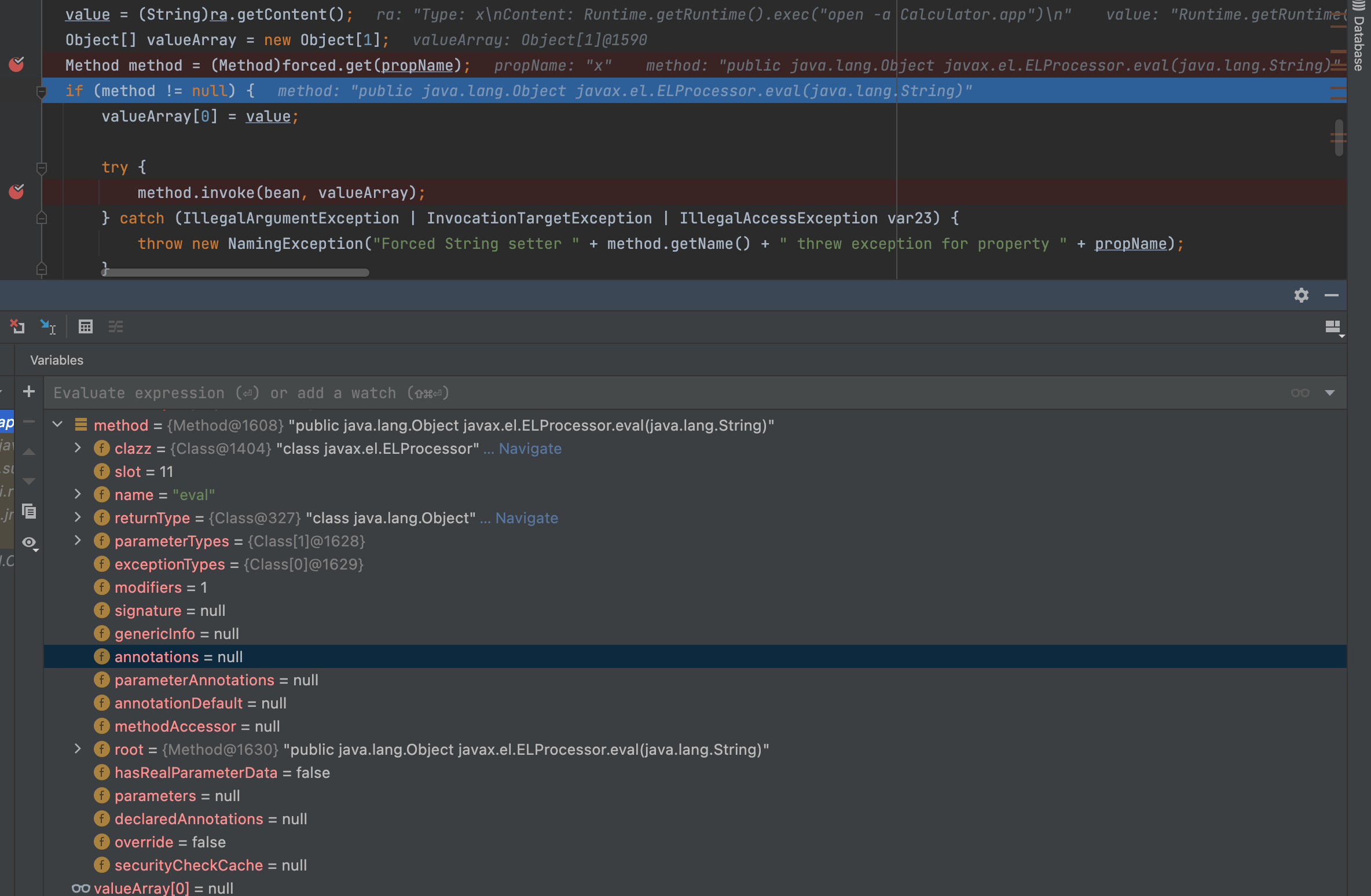
Task: Move watch up arrow
Action: pos(29,452)
